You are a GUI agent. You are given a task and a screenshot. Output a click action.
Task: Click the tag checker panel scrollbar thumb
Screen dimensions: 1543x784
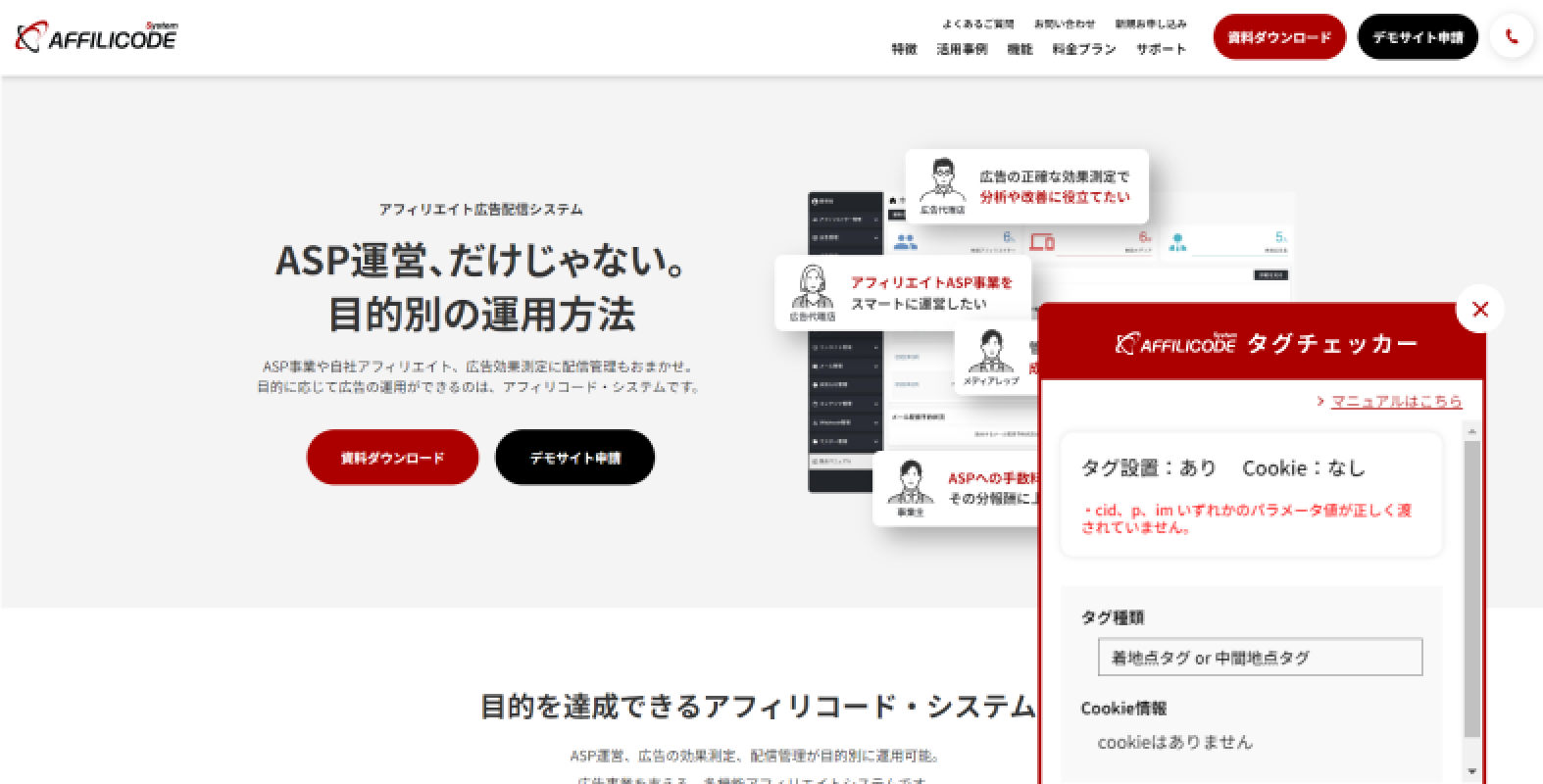[1471, 588]
